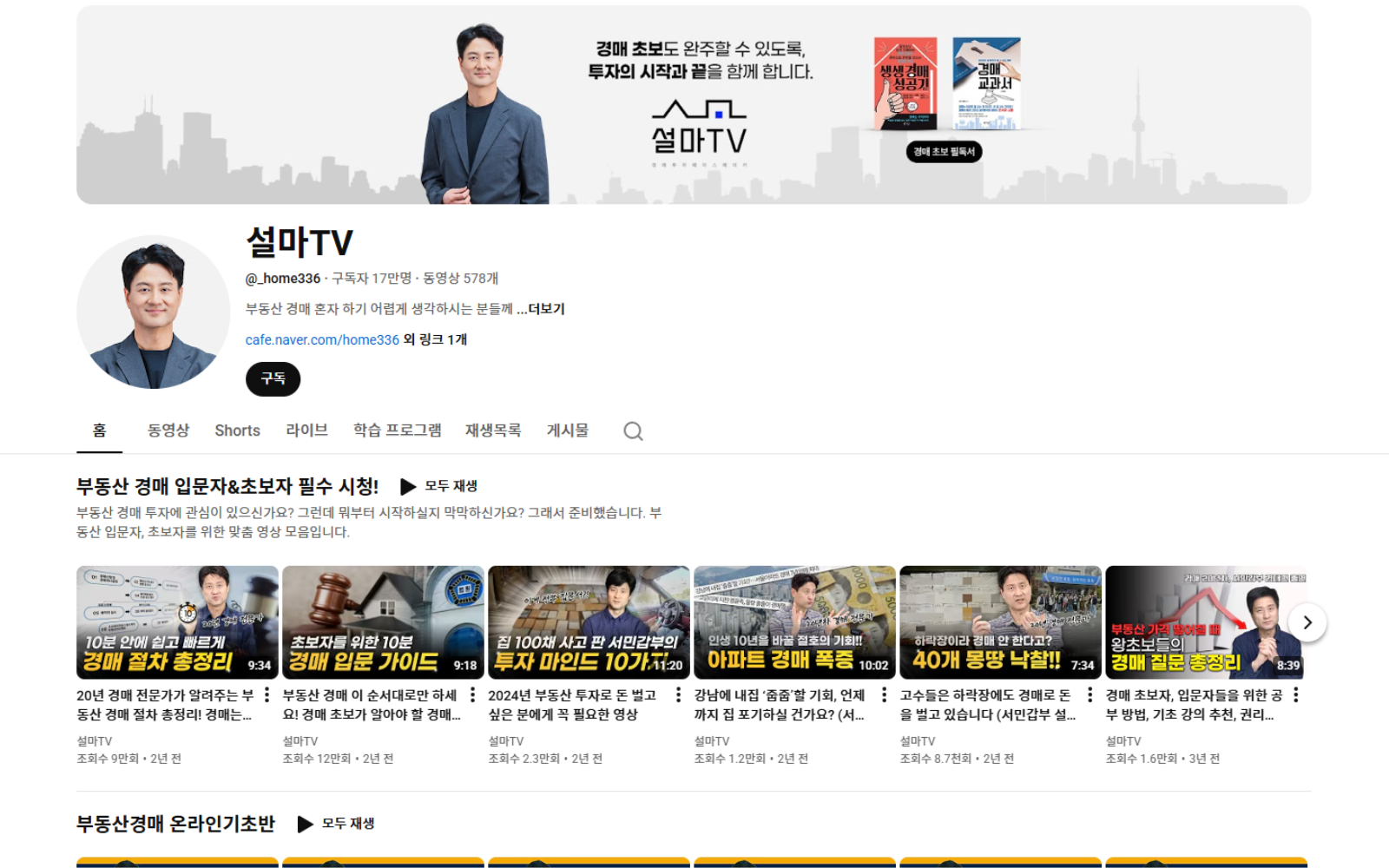Click '조회수 1.2만회 • 2년 전' view stats

click(751, 759)
